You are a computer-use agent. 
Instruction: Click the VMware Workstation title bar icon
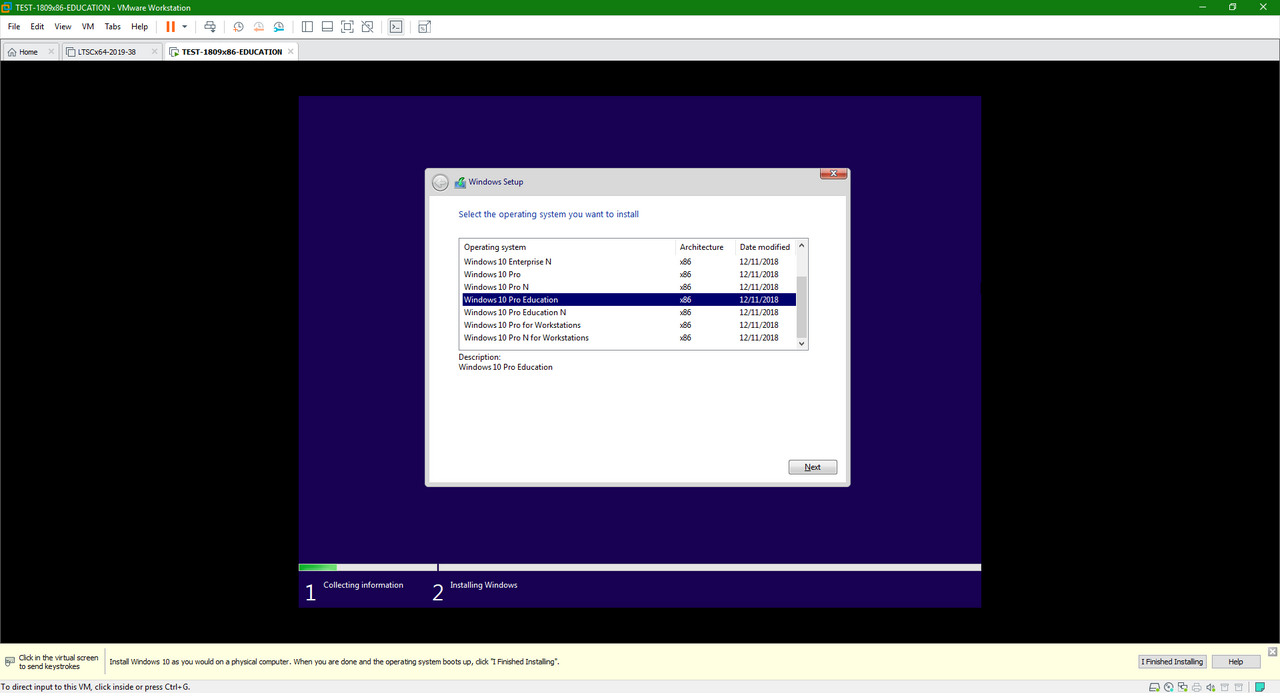pyautogui.click(x=8, y=7)
